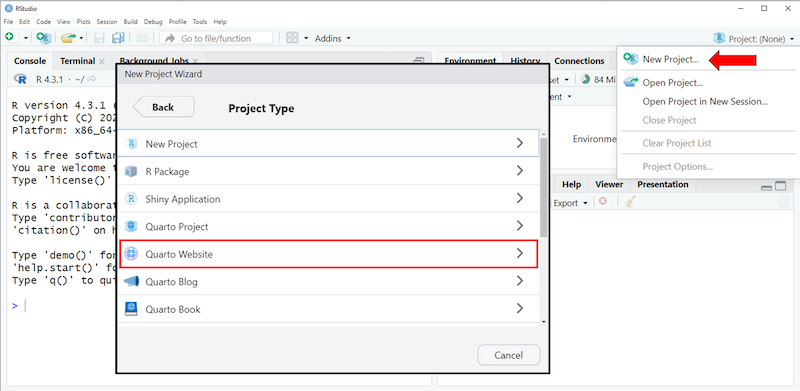The width and height of the screenshot is (800, 391).
Task: Expand the Quarto Website chevron
Action: point(519,253)
